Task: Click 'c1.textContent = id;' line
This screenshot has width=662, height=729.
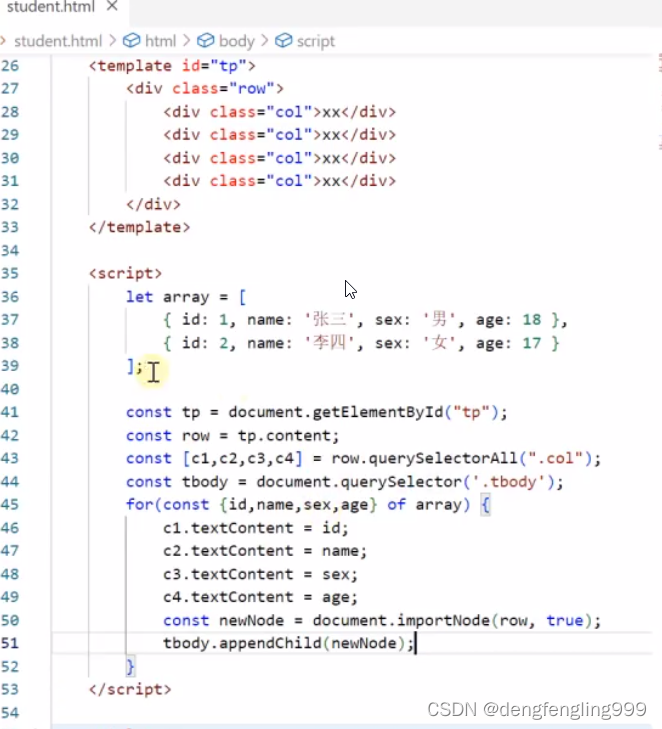Action: (x=256, y=528)
